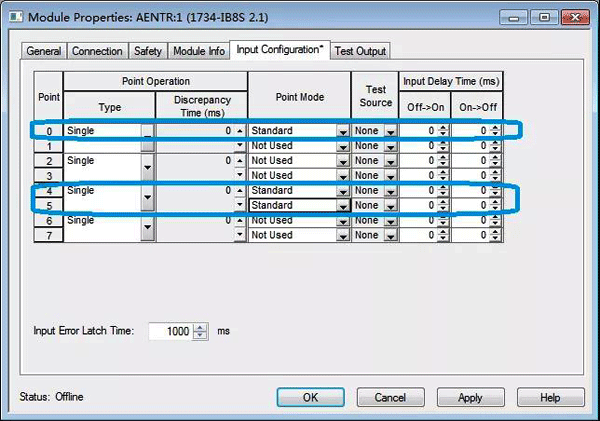Open point 7 Point Mode dropdown
The image size is (600, 421).
click(x=342, y=236)
